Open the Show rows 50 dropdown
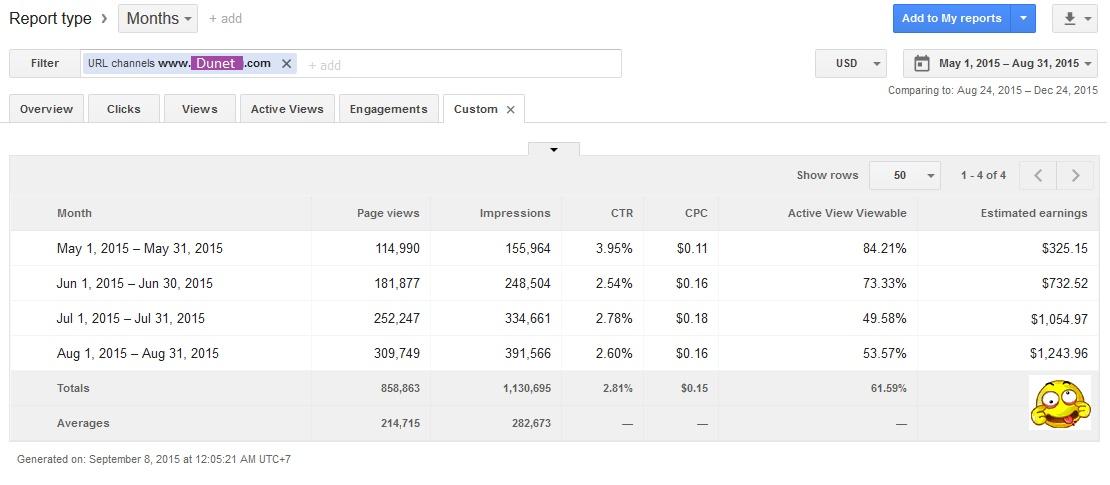The height and width of the screenshot is (485, 1110). click(905, 176)
